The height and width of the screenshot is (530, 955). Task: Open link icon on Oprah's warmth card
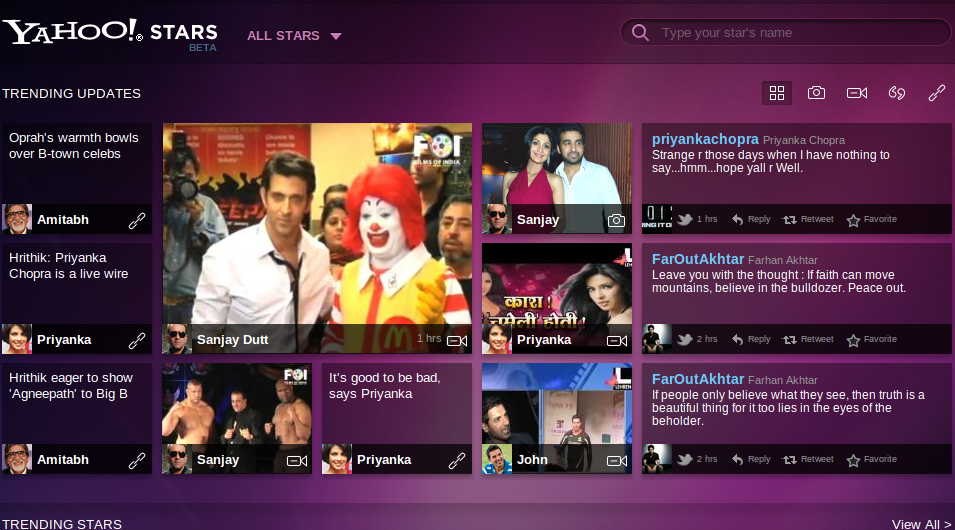(137, 221)
